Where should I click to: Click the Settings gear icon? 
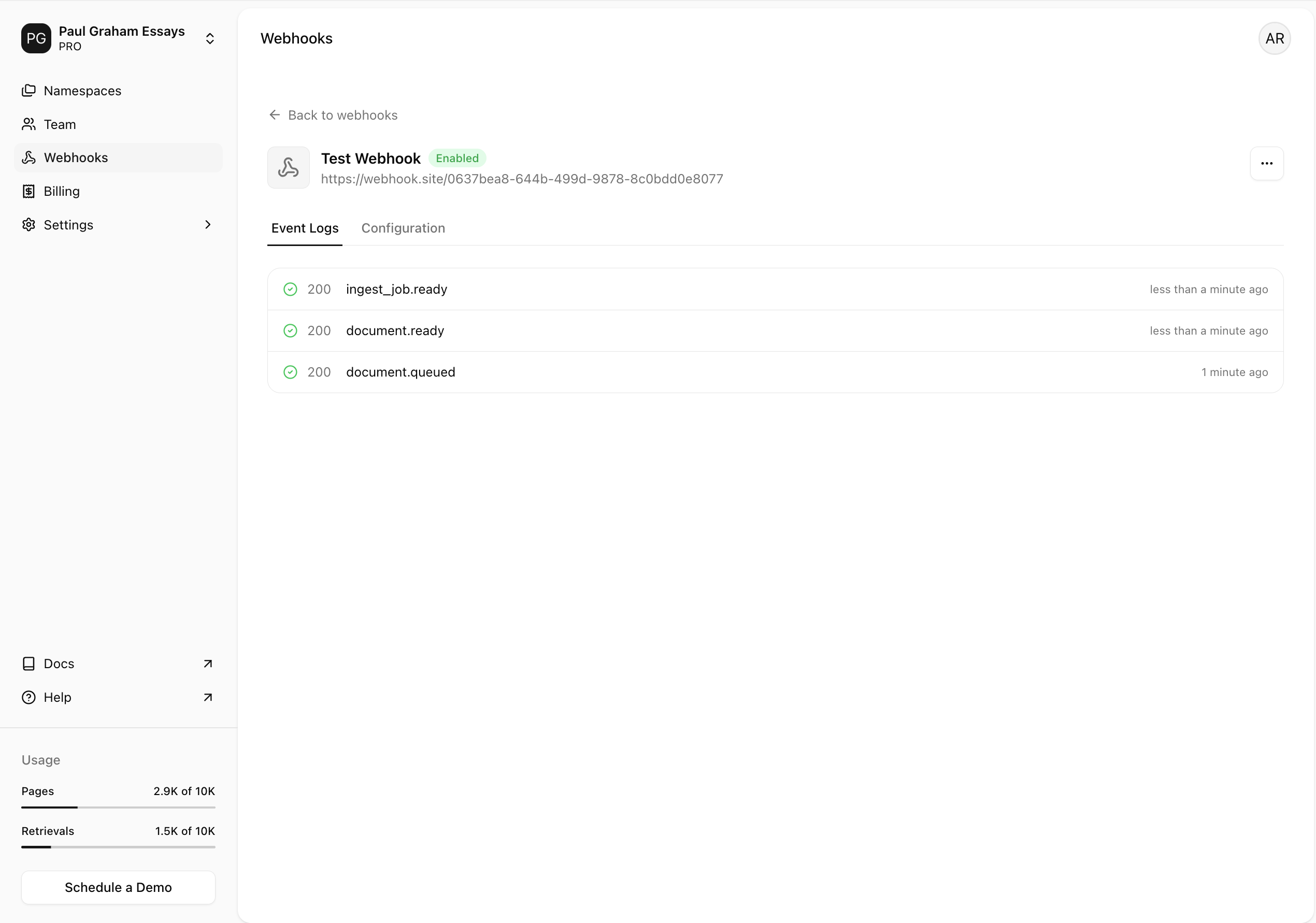[x=28, y=225]
